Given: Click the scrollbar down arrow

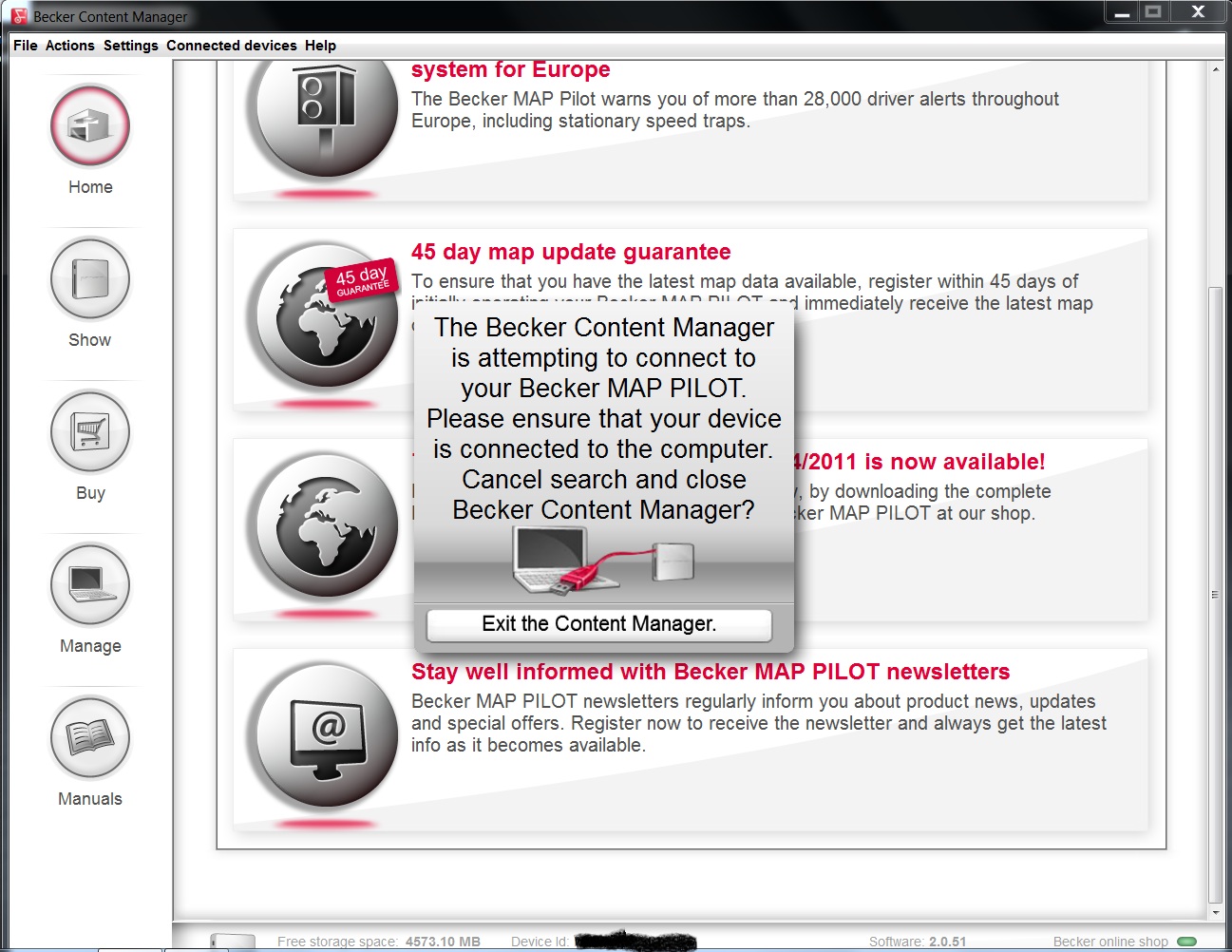Looking at the screenshot, I should 1216,912.
